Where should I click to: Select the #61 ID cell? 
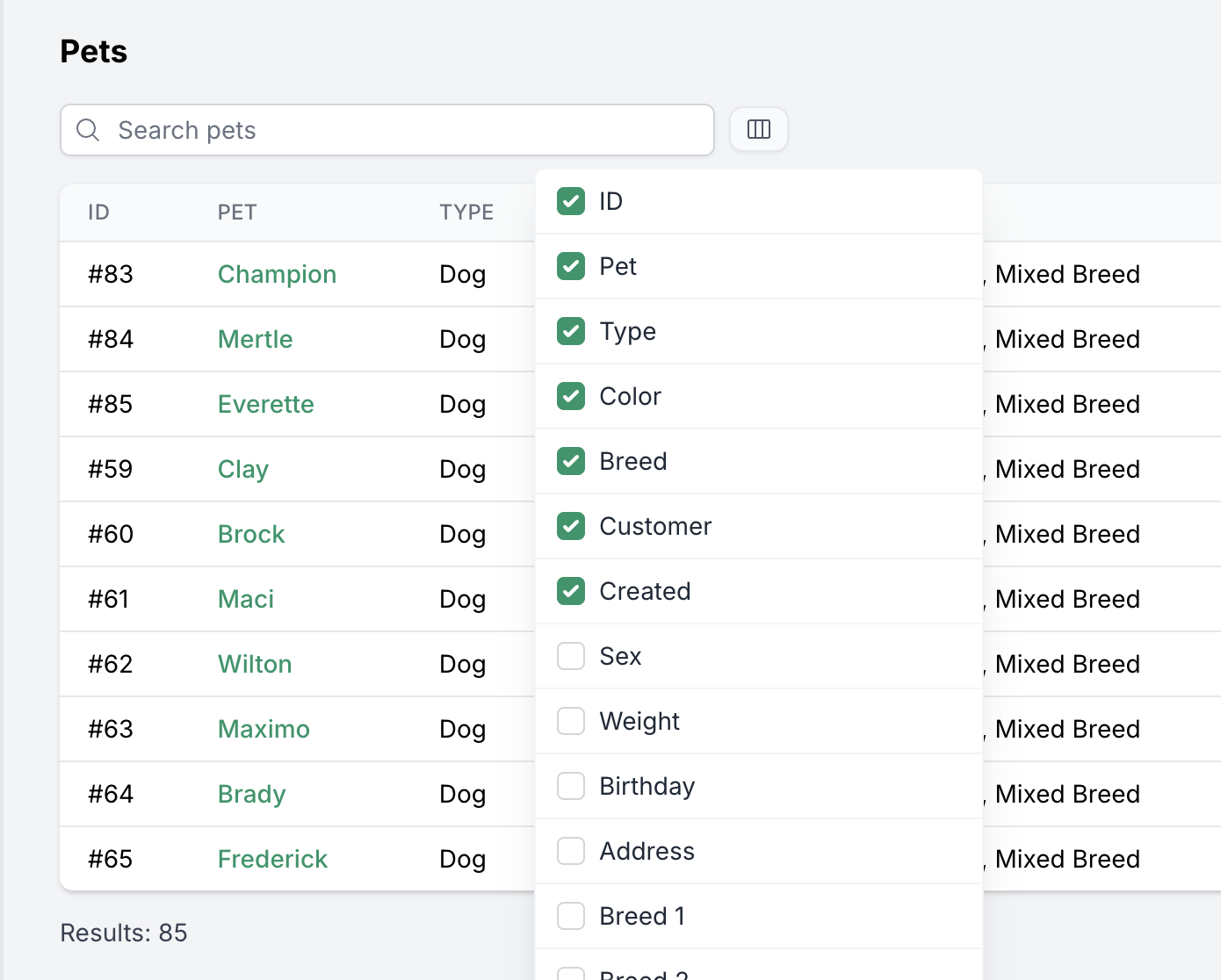tap(109, 599)
